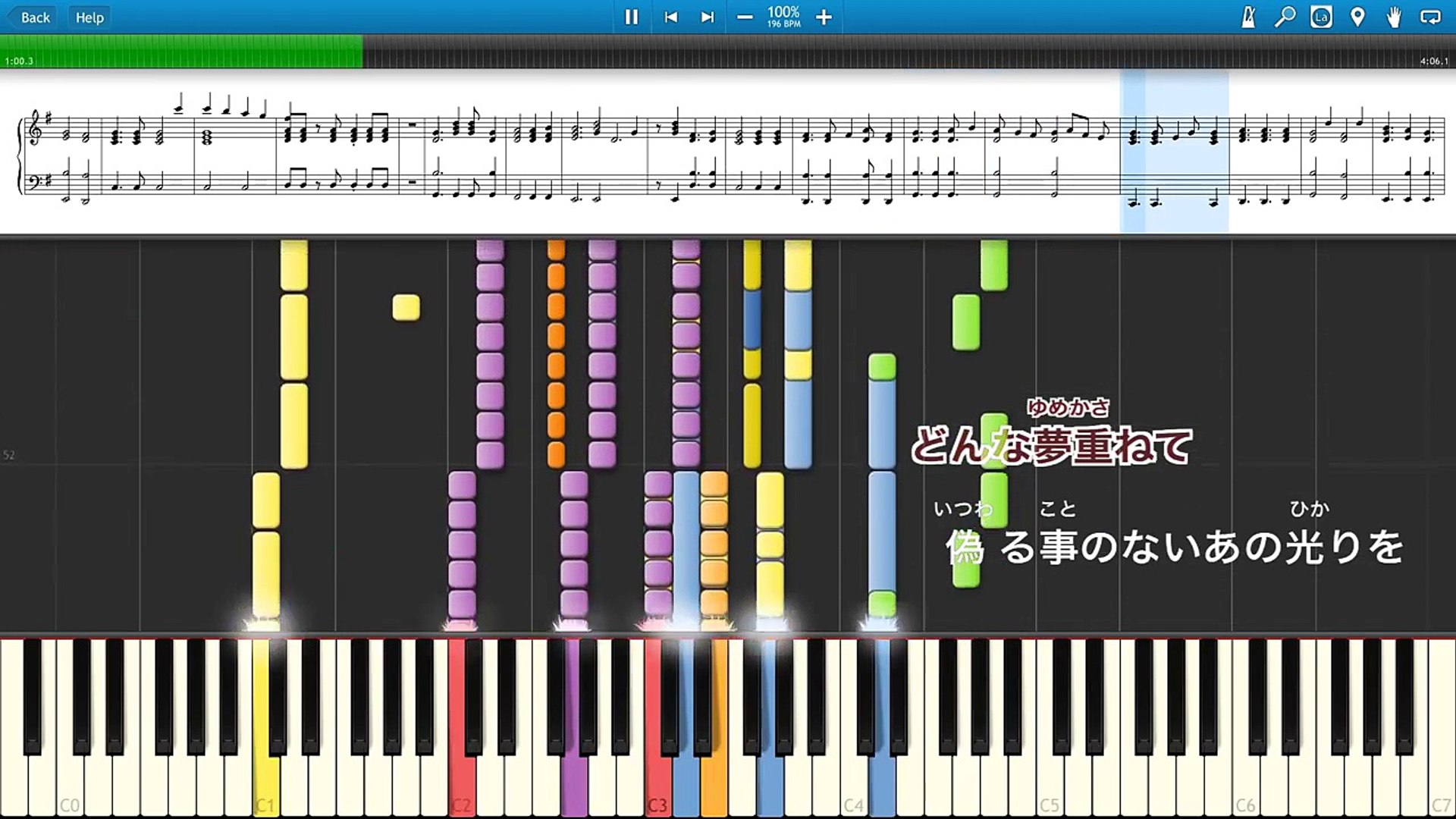1456x819 pixels.
Task: Seek within the green played progress bar
Action: click(182, 51)
